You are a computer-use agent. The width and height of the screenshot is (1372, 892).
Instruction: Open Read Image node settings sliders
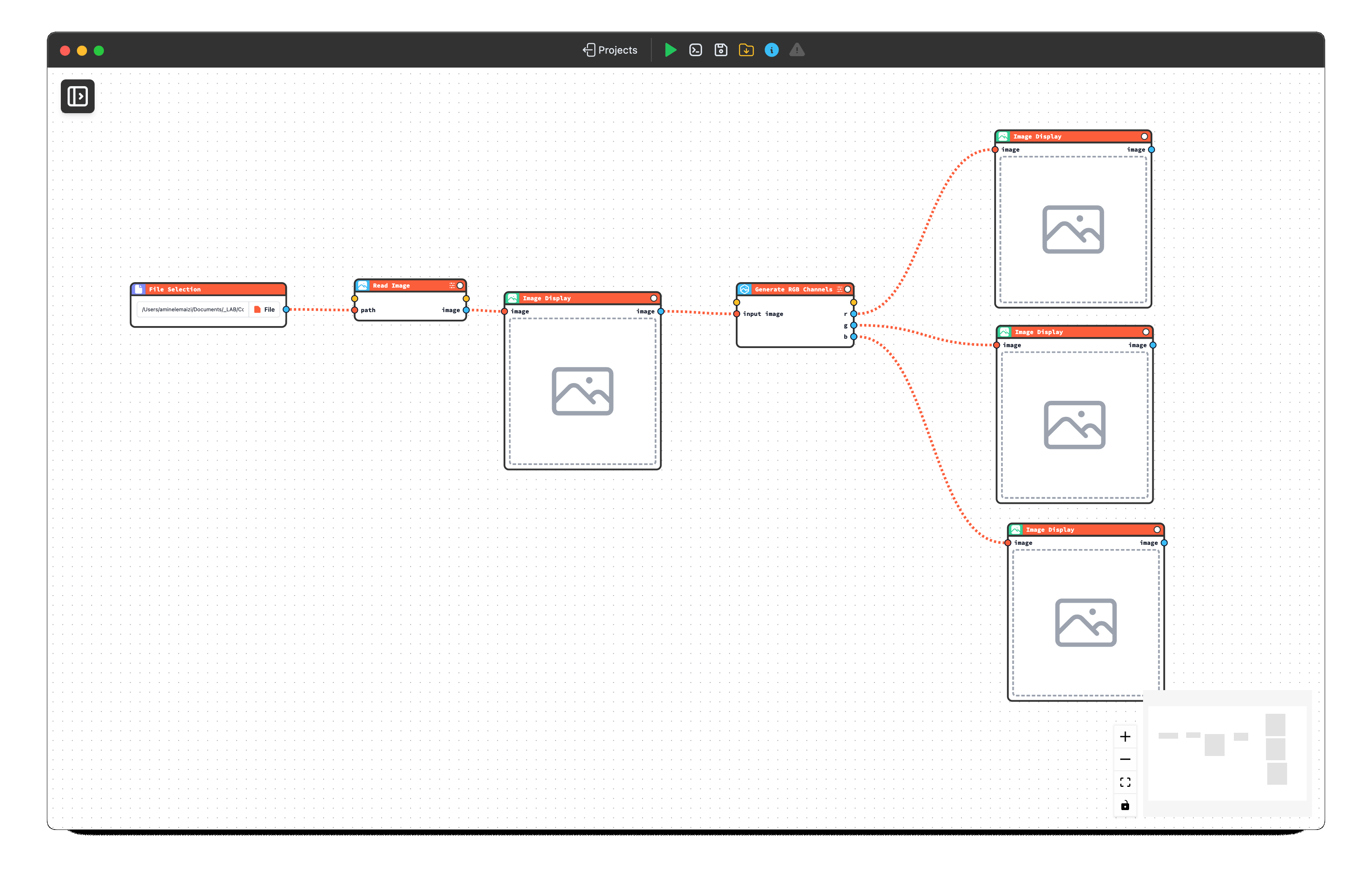[x=452, y=285]
